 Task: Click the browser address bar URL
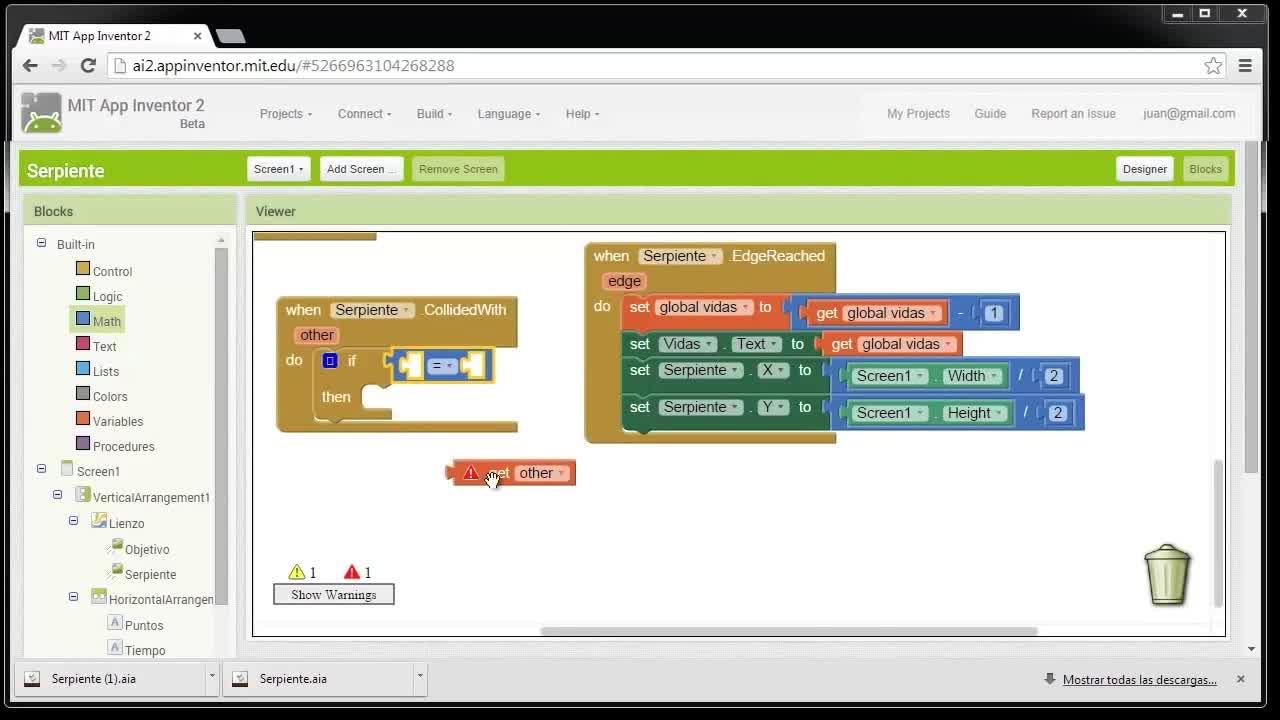(x=294, y=66)
